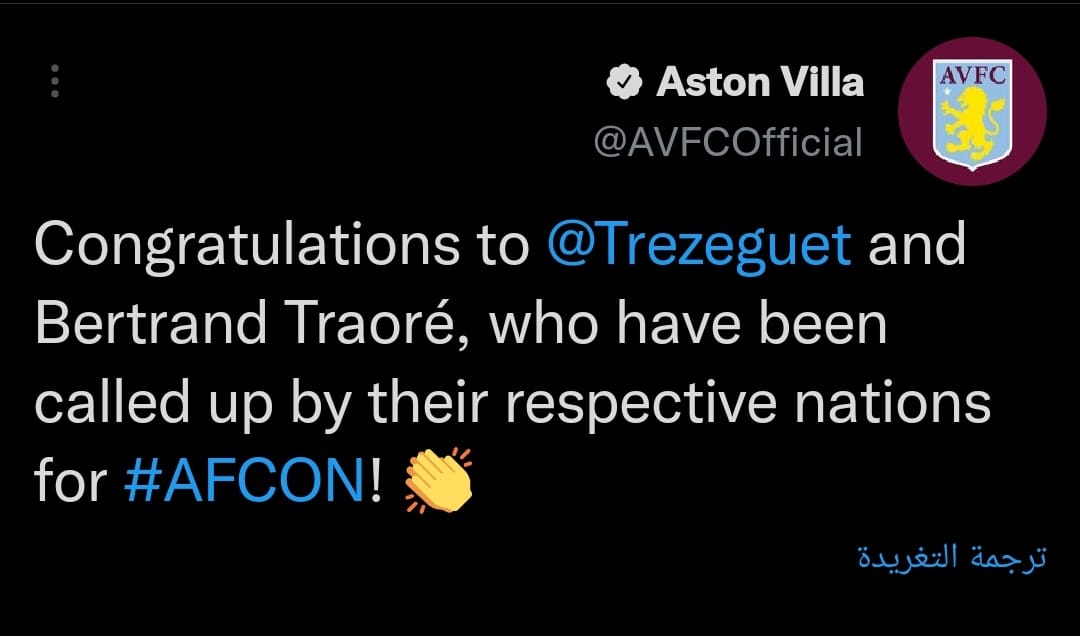The height and width of the screenshot is (636, 1080).
Task: Open the @AVFCOfficial handle
Action: [728, 142]
